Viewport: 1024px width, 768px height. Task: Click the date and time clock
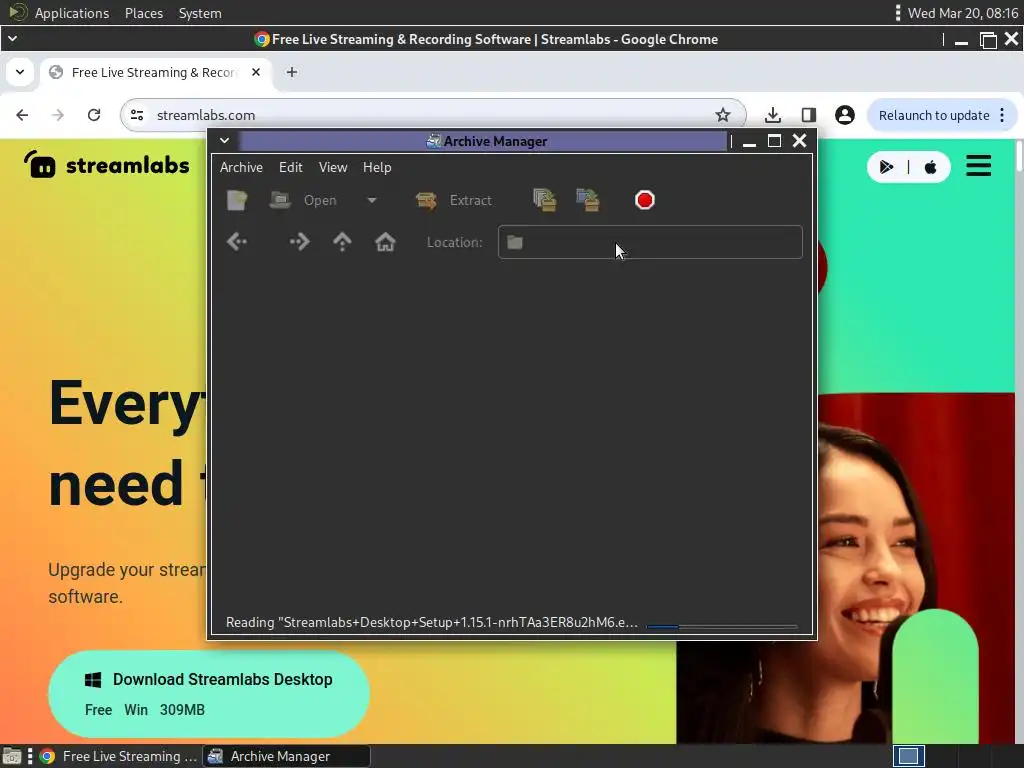(x=963, y=13)
